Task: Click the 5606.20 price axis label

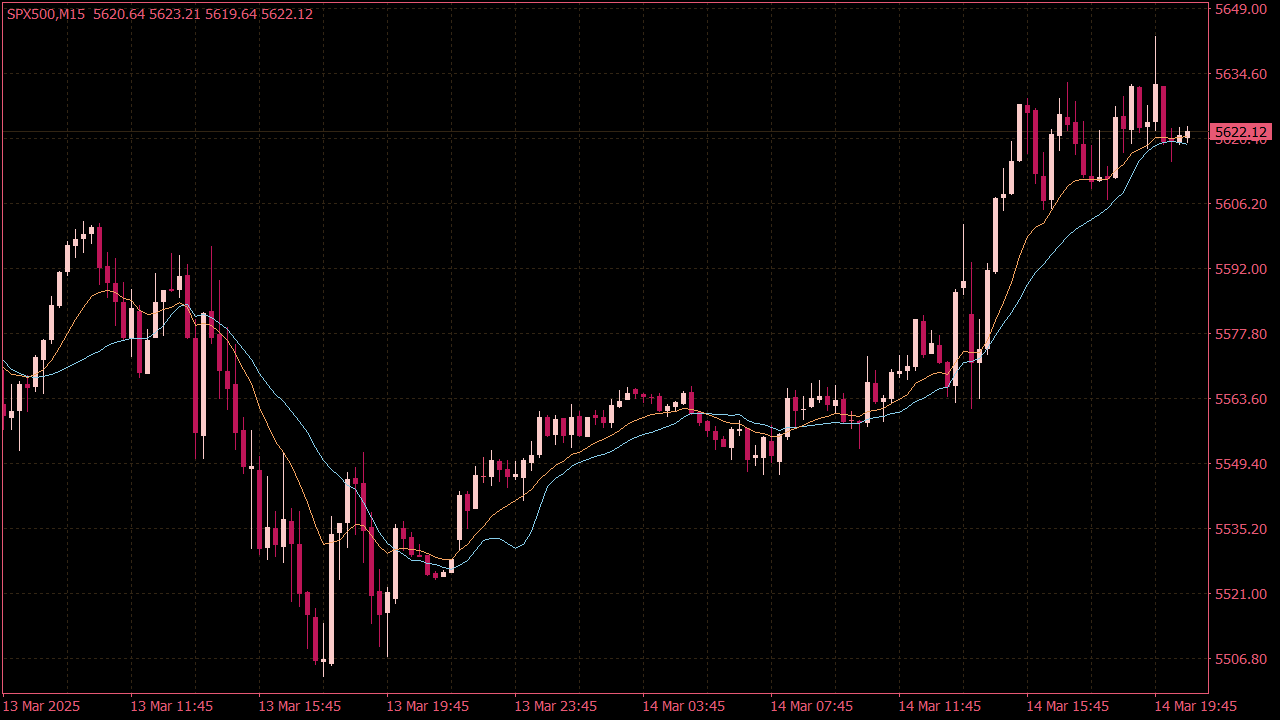Action: [1241, 204]
